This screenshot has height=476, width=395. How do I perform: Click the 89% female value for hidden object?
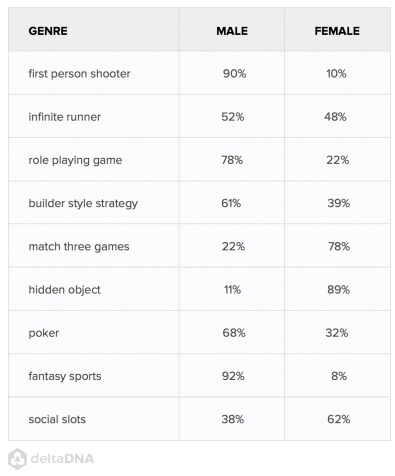(x=338, y=290)
